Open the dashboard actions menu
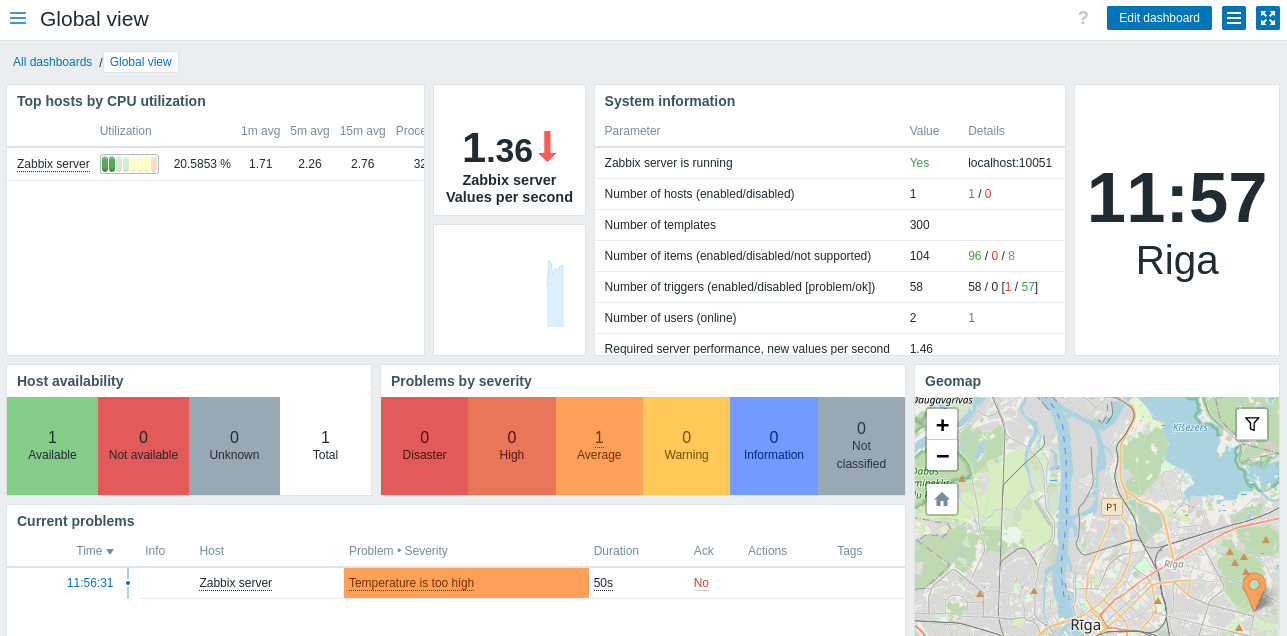The width and height of the screenshot is (1287, 636). coord(1233,17)
